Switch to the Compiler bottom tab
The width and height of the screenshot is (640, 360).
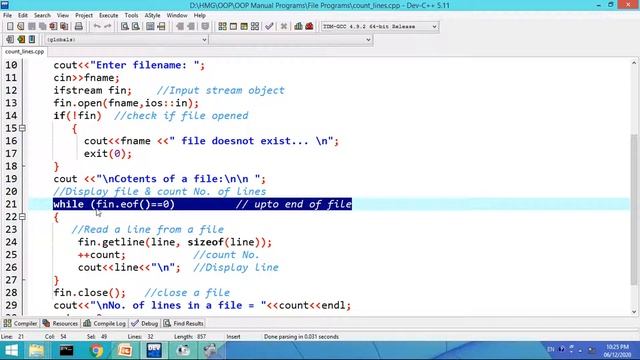coord(20,323)
